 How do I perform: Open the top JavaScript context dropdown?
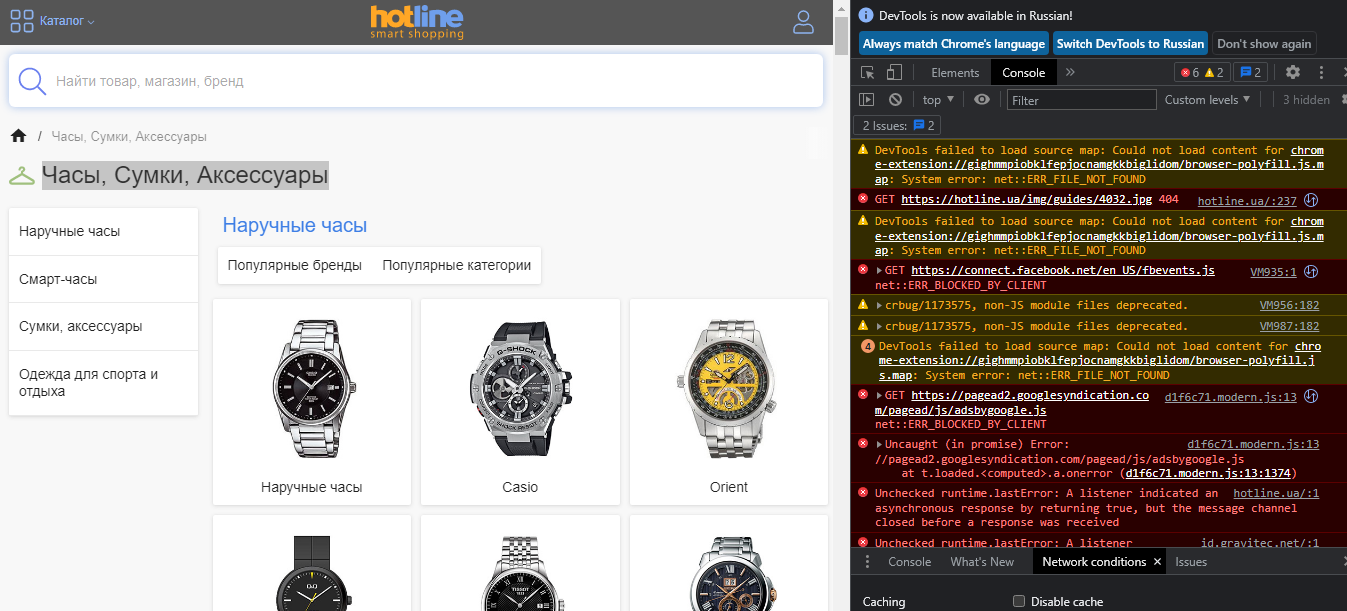click(937, 99)
